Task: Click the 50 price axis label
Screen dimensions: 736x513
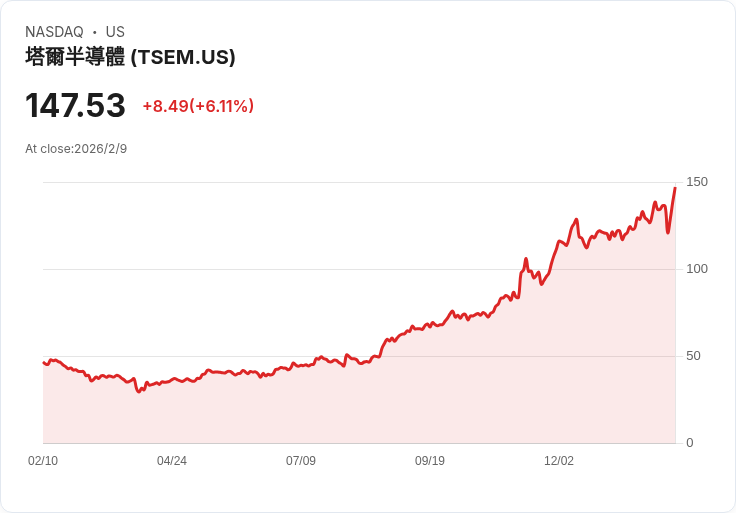Action: point(693,356)
